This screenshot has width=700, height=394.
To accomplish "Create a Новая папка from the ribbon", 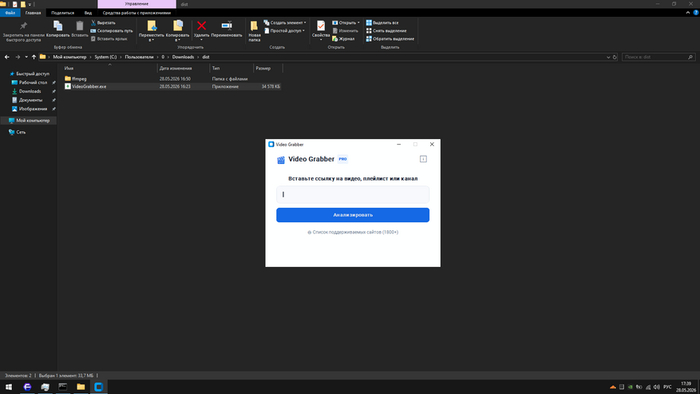I will pyautogui.click(x=254, y=31).
